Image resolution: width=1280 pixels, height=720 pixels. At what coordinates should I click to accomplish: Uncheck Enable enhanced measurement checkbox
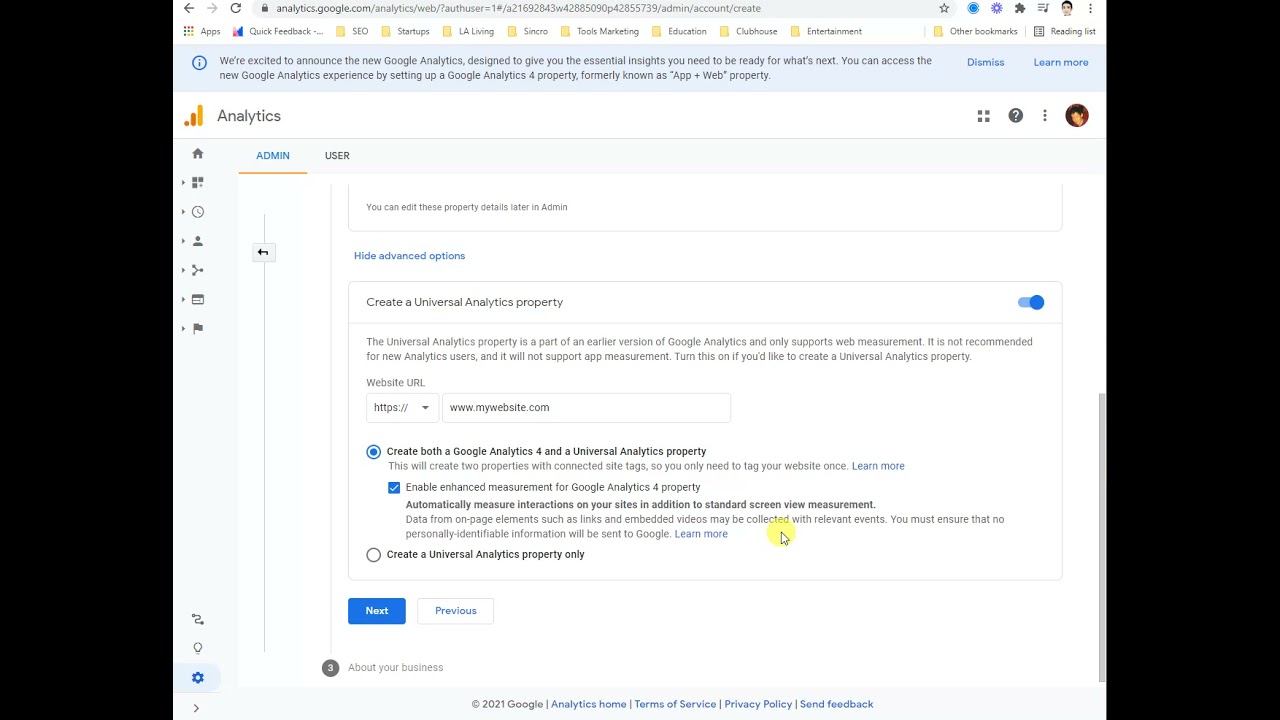[x=394, y=487]
